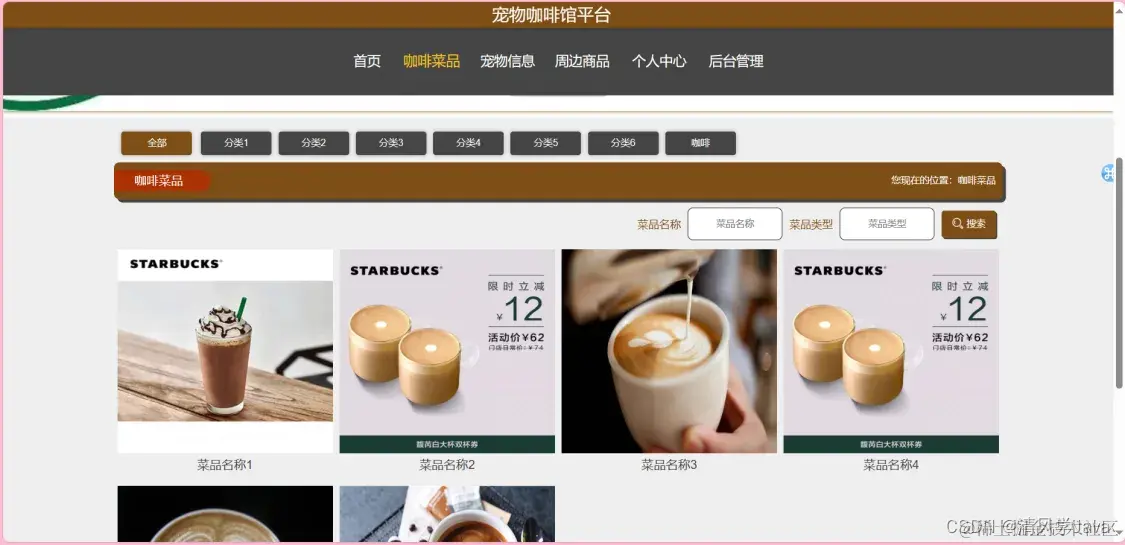Open 宠物信息 navigation item
The height and width of the screenshot is (545, 1125).
pos(507,62)
